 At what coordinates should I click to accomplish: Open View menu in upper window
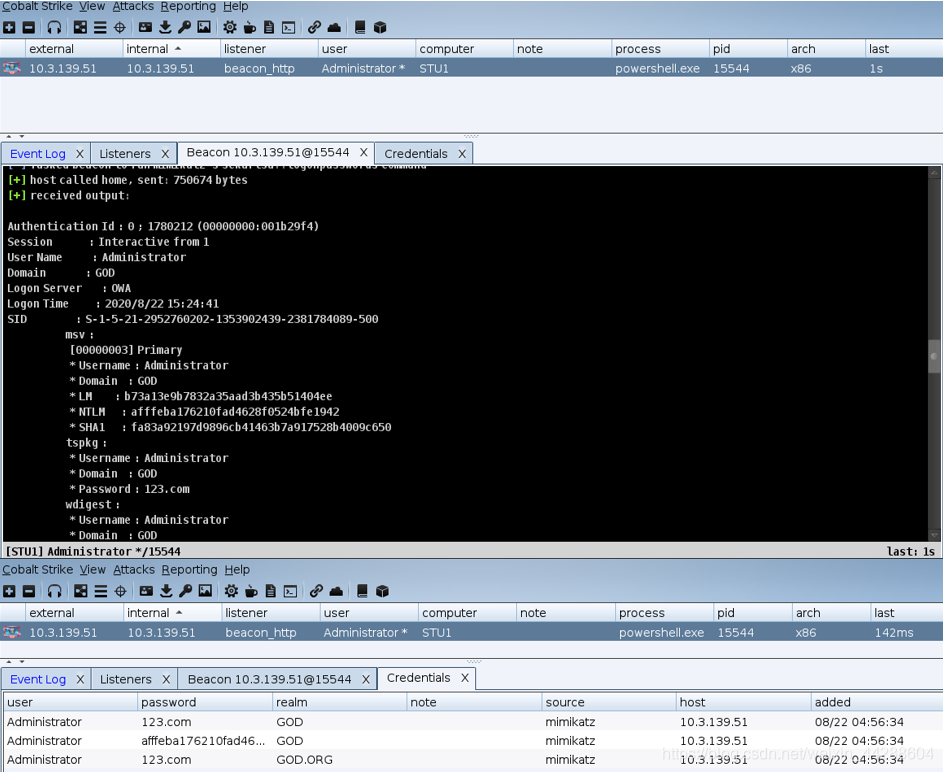tap(92, 6)
